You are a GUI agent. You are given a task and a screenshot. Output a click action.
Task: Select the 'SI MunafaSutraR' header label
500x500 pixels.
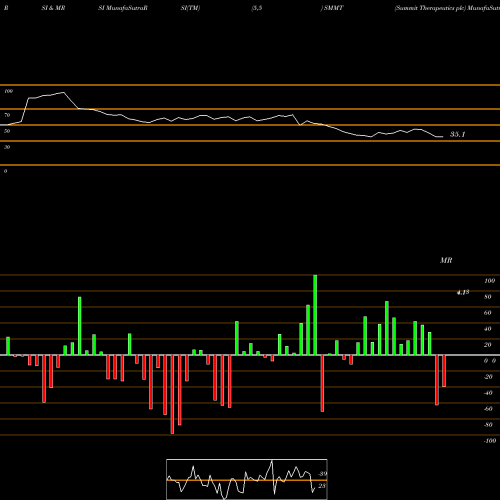point(123,8)
